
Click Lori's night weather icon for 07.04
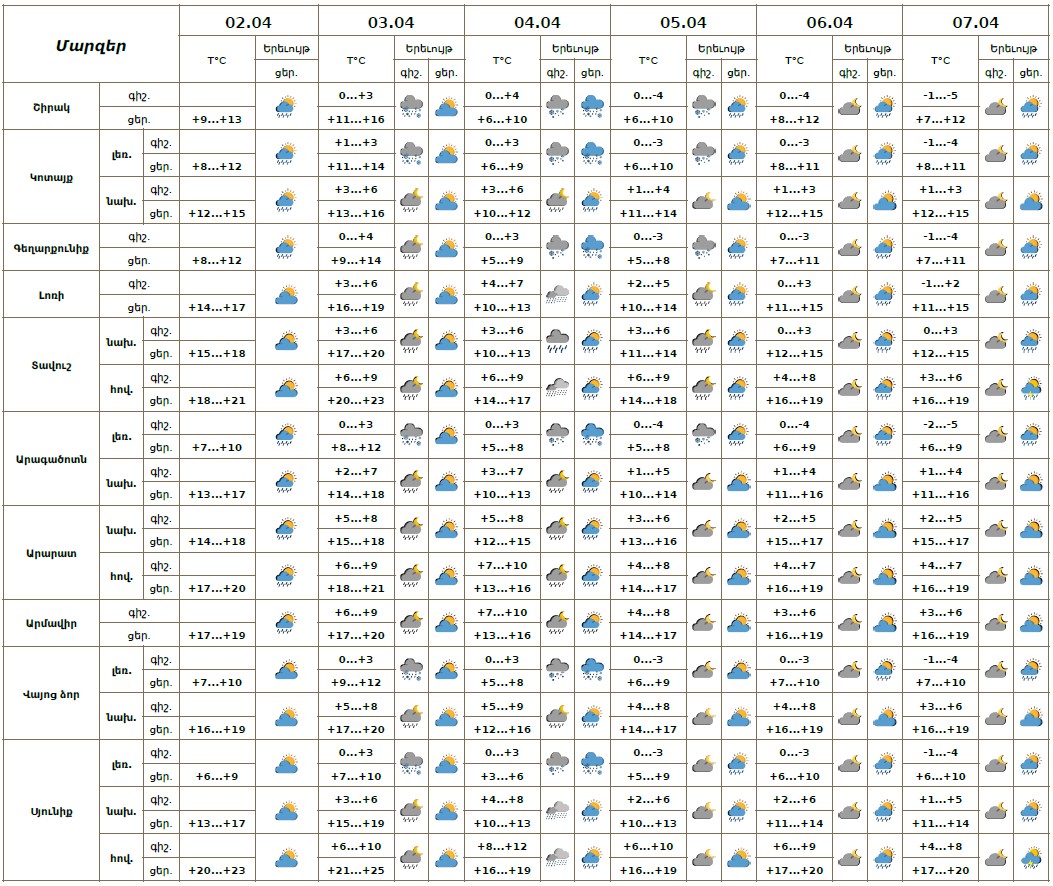pos(995,294)
